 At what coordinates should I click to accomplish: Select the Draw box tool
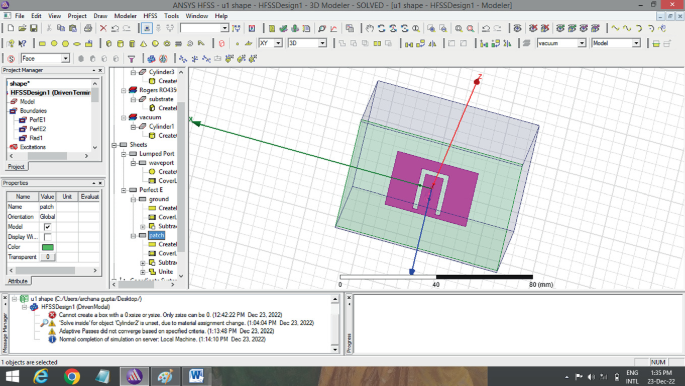point(109,43)
